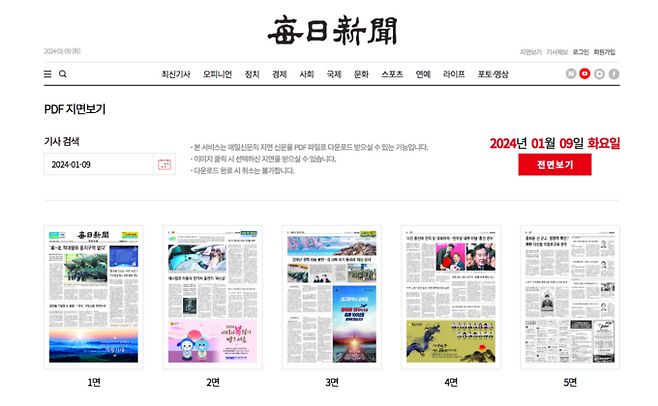658x406 pixels.
Task: Open the 3면 page thumbnail
Action: [x=331, y=296]
